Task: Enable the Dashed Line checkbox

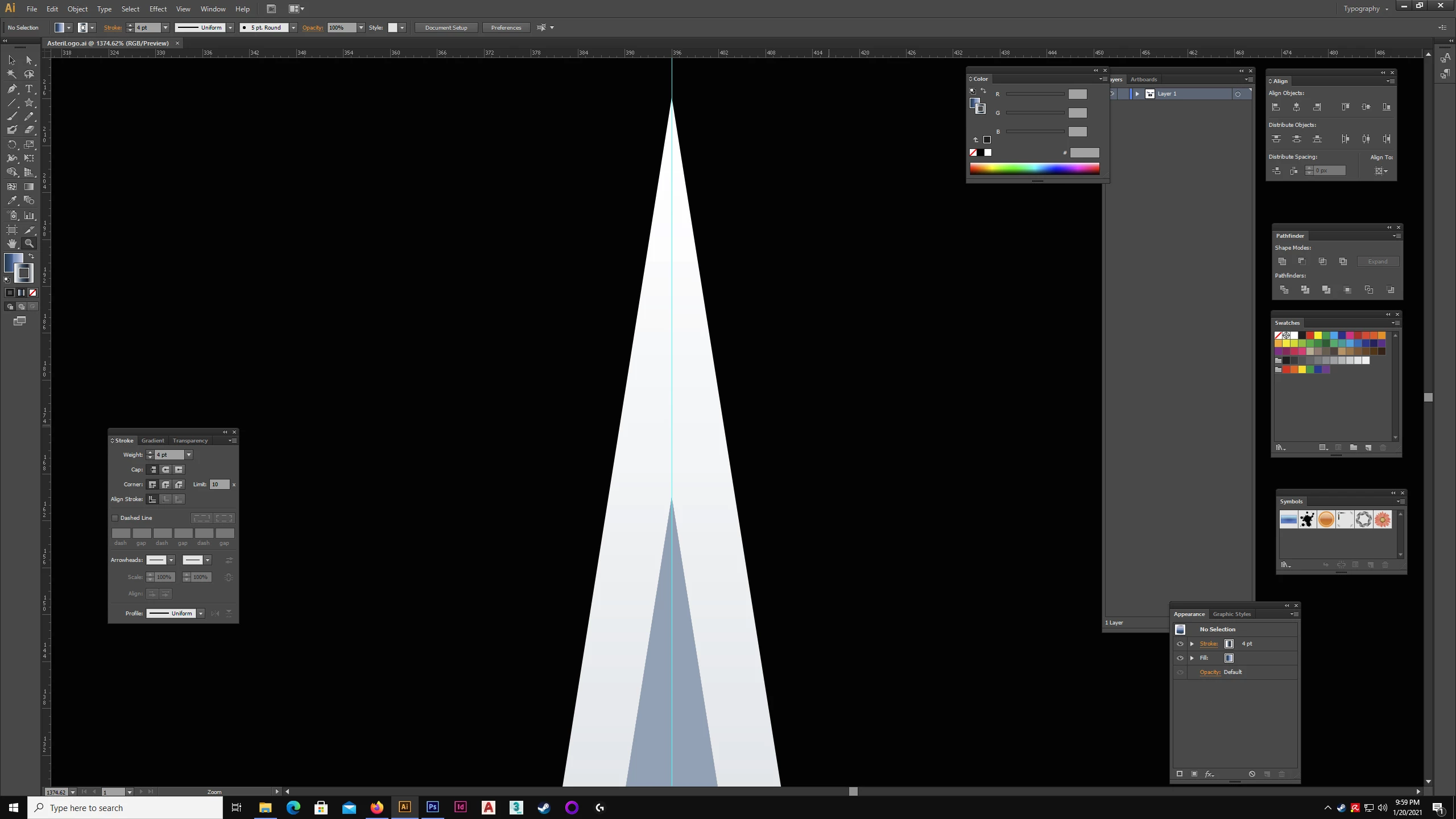Action: (x=115, y=518)
